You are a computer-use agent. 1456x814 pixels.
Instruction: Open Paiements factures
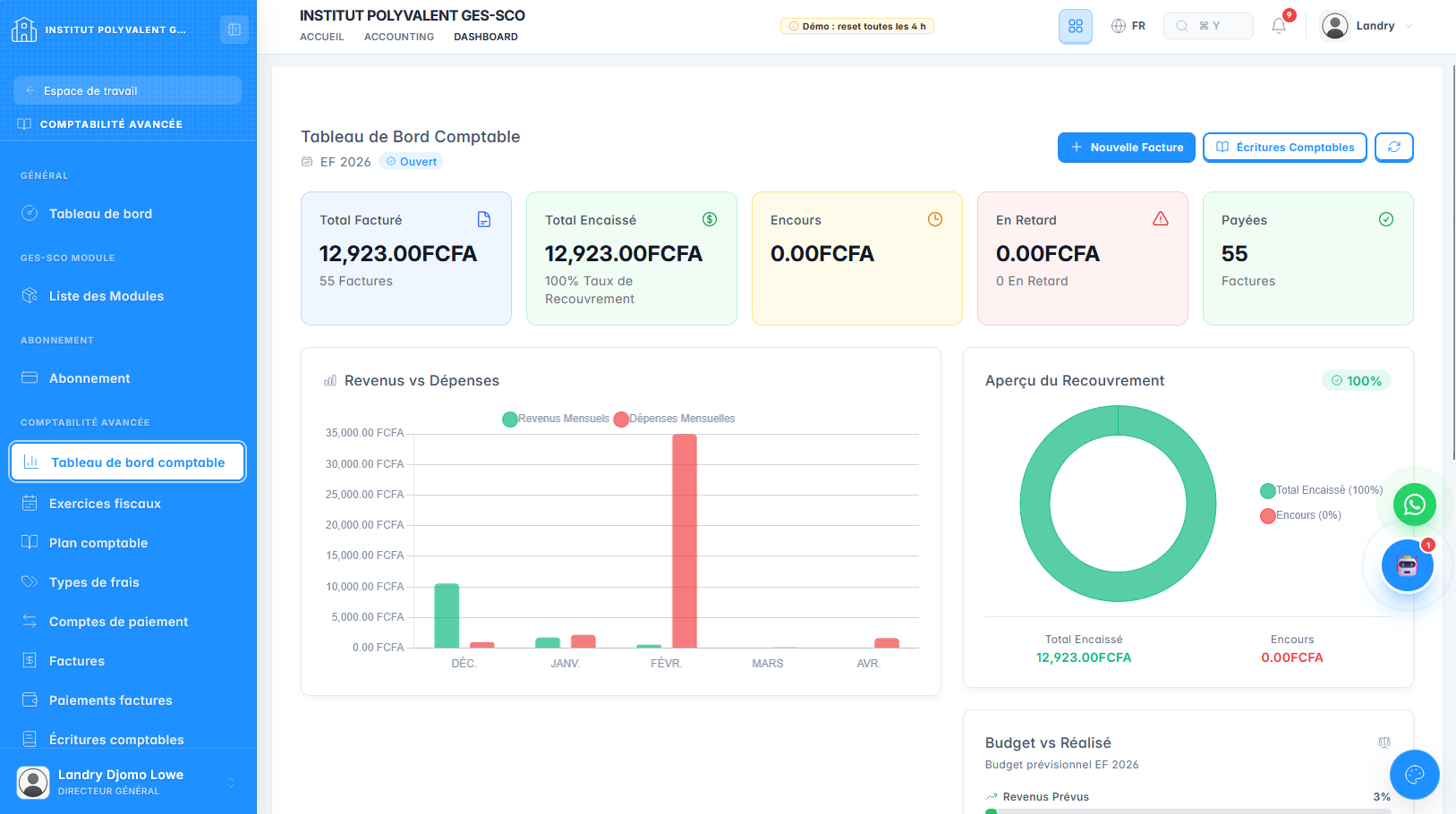coord(128,700)
